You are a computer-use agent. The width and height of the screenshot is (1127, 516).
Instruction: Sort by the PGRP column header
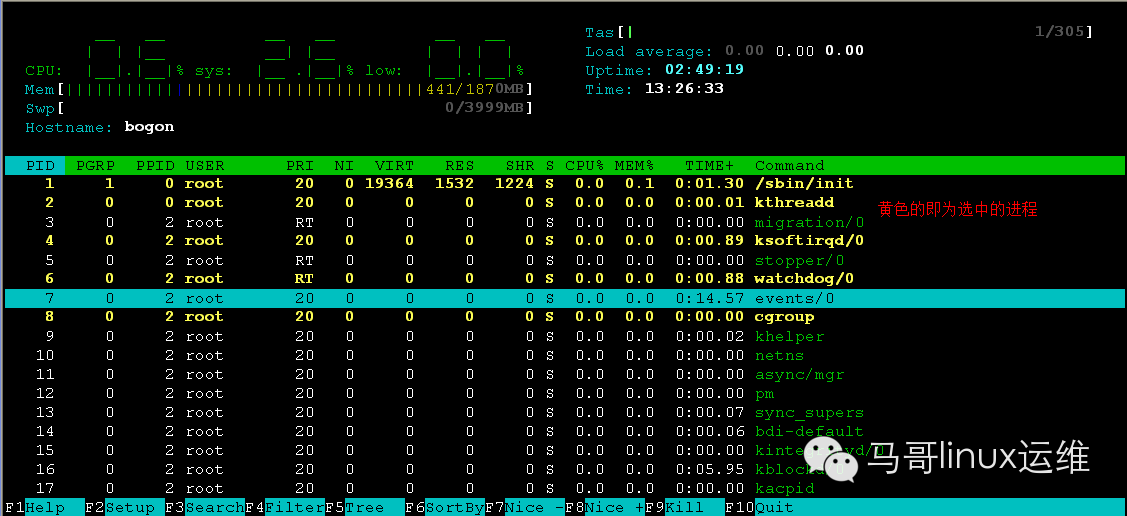tap(95, 165)
